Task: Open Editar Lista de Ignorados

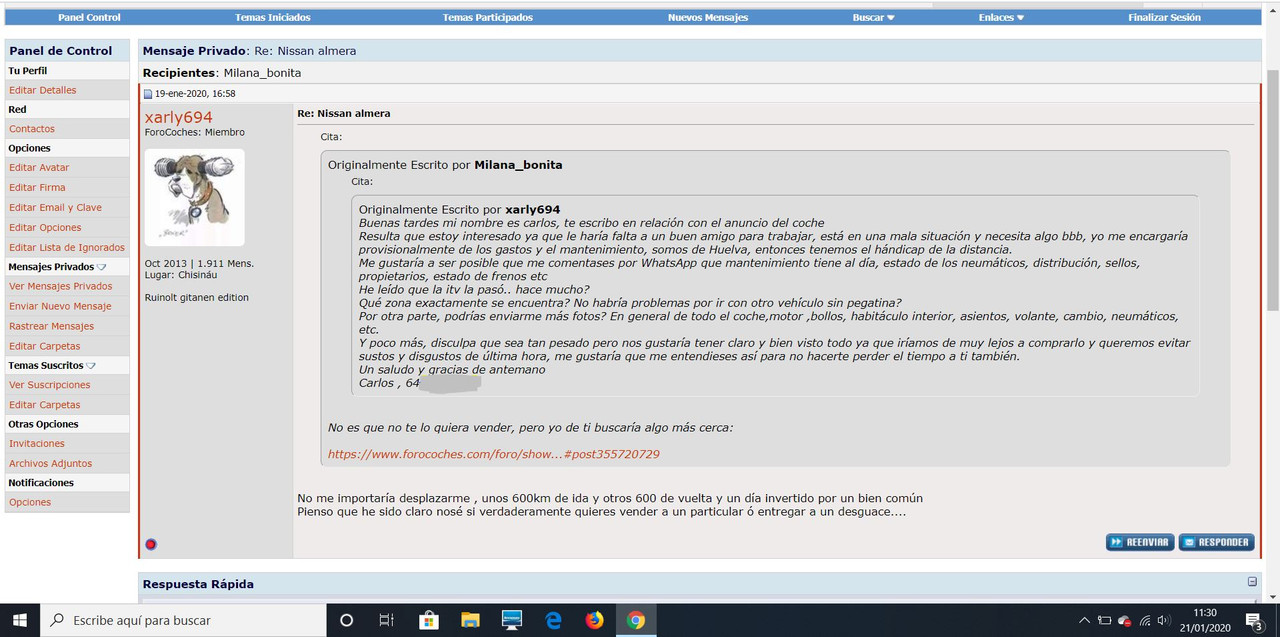Action: [x=67, y=248]
